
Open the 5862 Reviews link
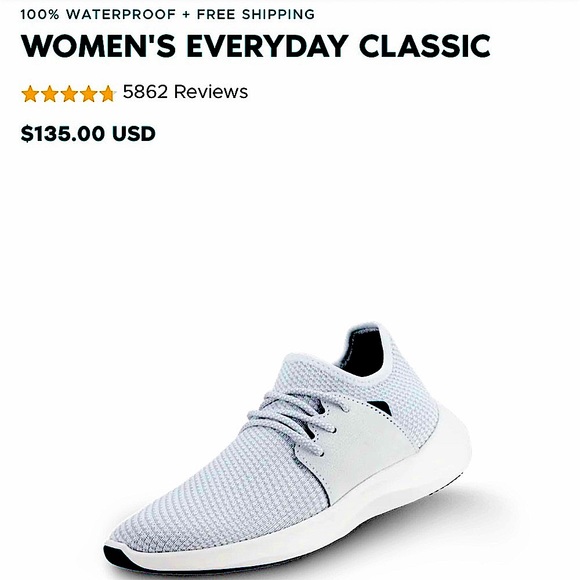tap(185, 91)
